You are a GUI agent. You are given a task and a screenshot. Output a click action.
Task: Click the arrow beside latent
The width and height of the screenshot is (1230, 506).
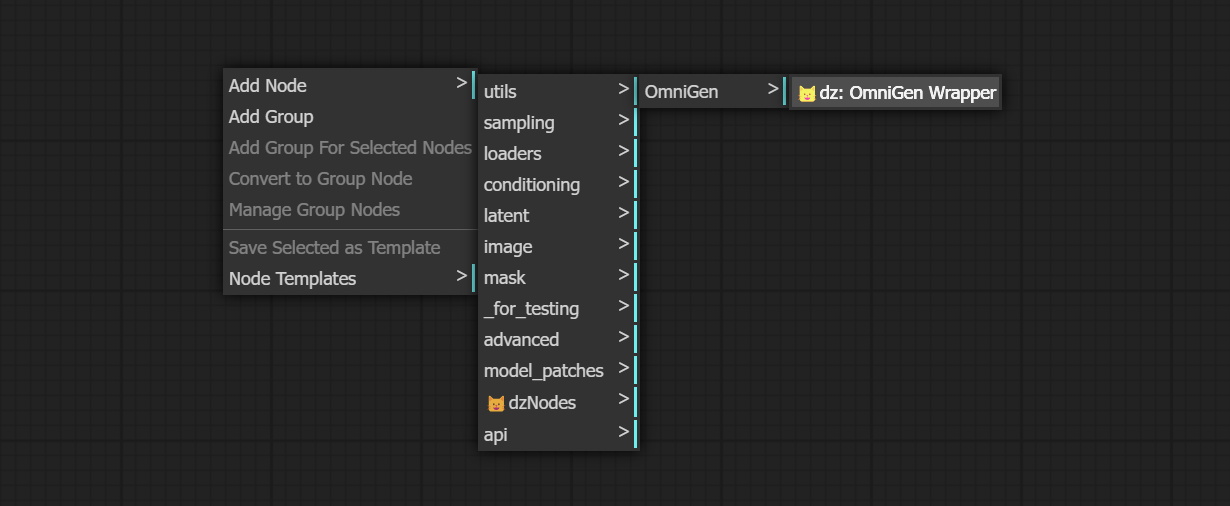point(624,213)
